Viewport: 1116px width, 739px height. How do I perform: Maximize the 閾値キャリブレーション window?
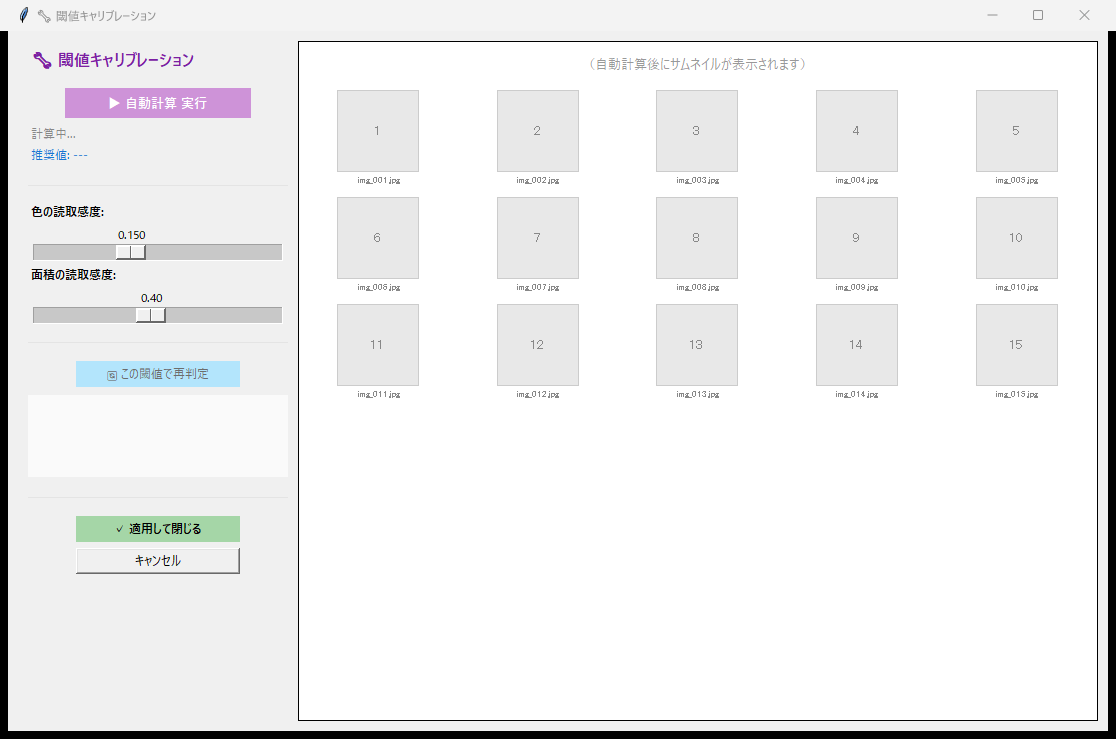(1037, 15)
